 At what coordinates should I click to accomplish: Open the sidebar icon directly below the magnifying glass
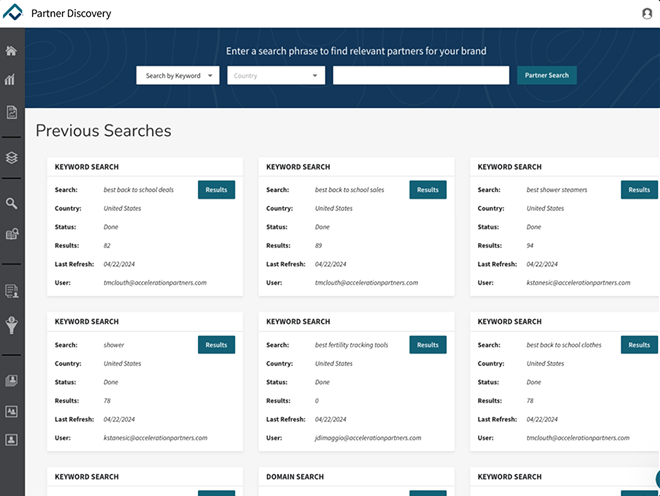[x=11, y=234]
